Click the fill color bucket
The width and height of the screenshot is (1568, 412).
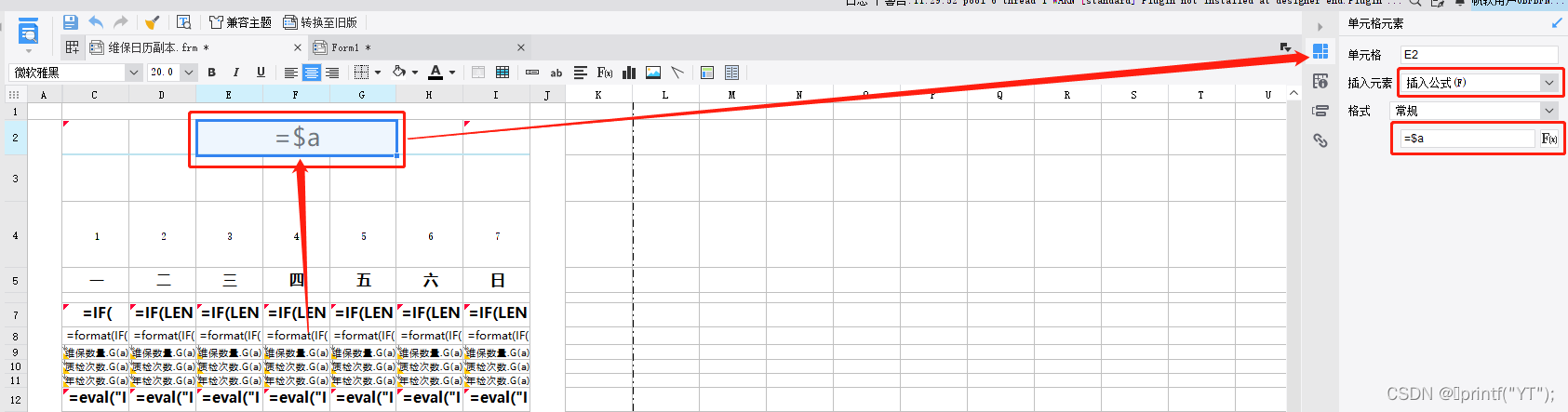399,73
